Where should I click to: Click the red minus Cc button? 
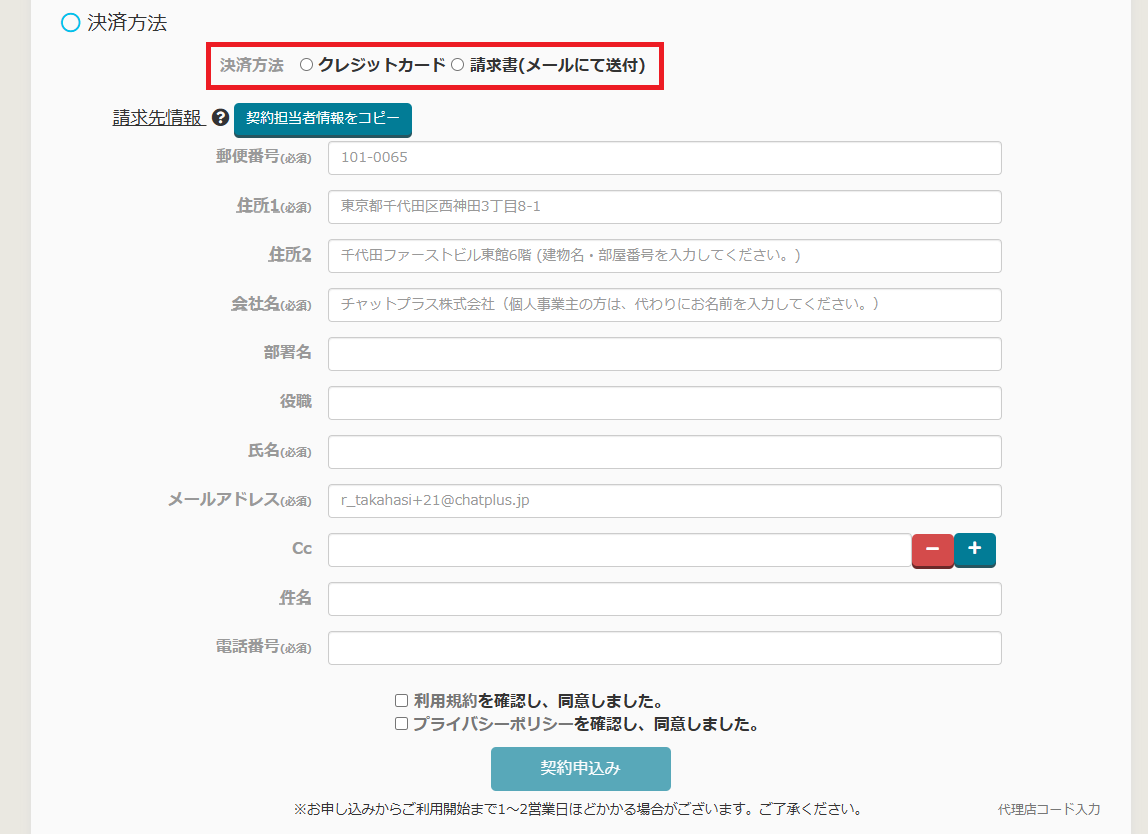[932, 550]
